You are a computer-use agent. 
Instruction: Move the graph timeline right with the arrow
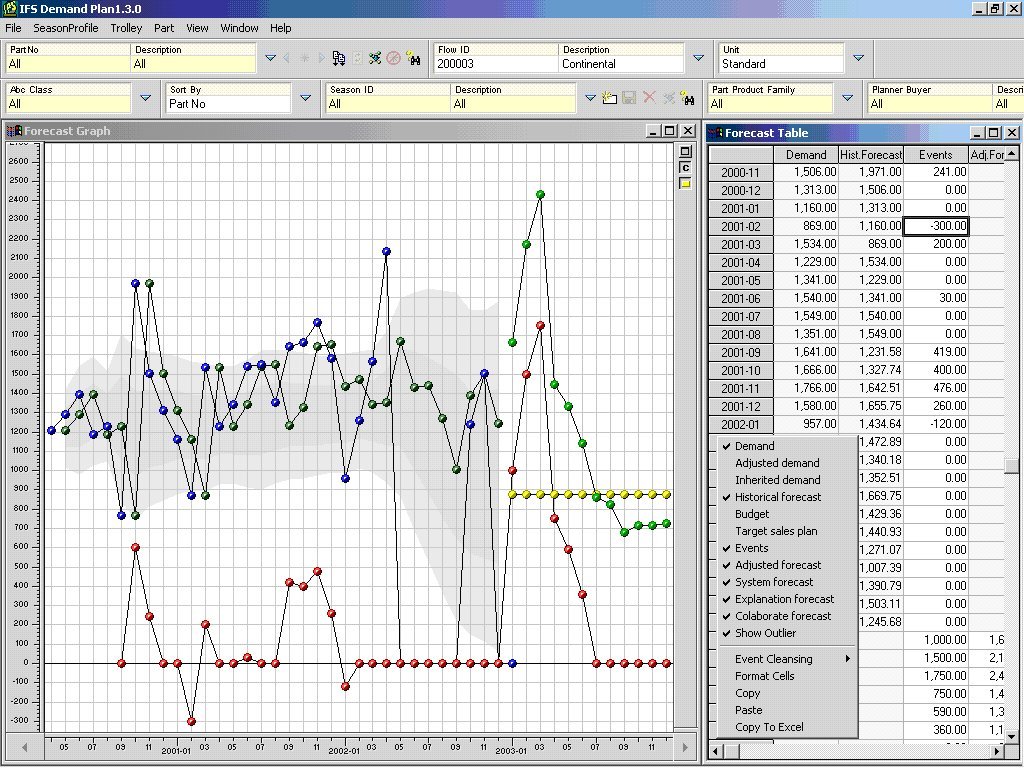coord(685,747)
